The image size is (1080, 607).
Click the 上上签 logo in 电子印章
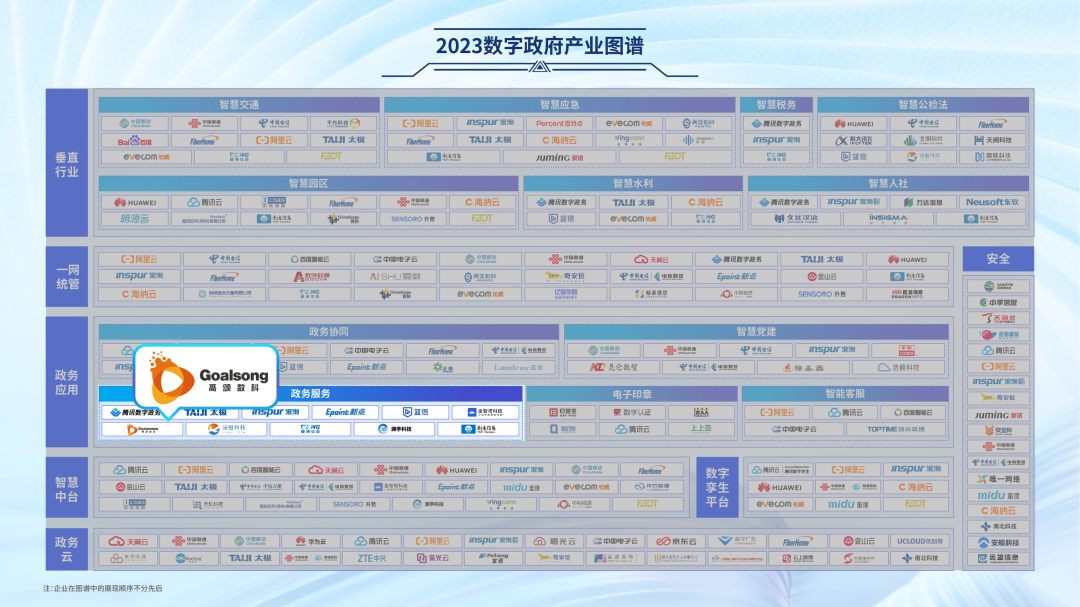pyautogui.click(x=700, y=429)
